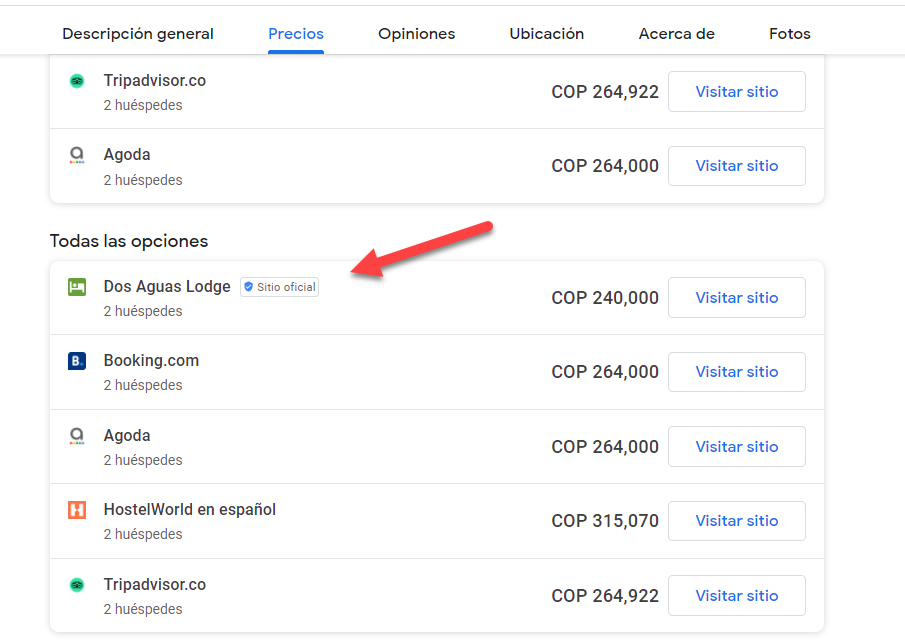The width and height of the screenshot is (905, 644).
Task: Click Visitar sitio for Agoda under Todas las opciones
Action: click(736, 446)
